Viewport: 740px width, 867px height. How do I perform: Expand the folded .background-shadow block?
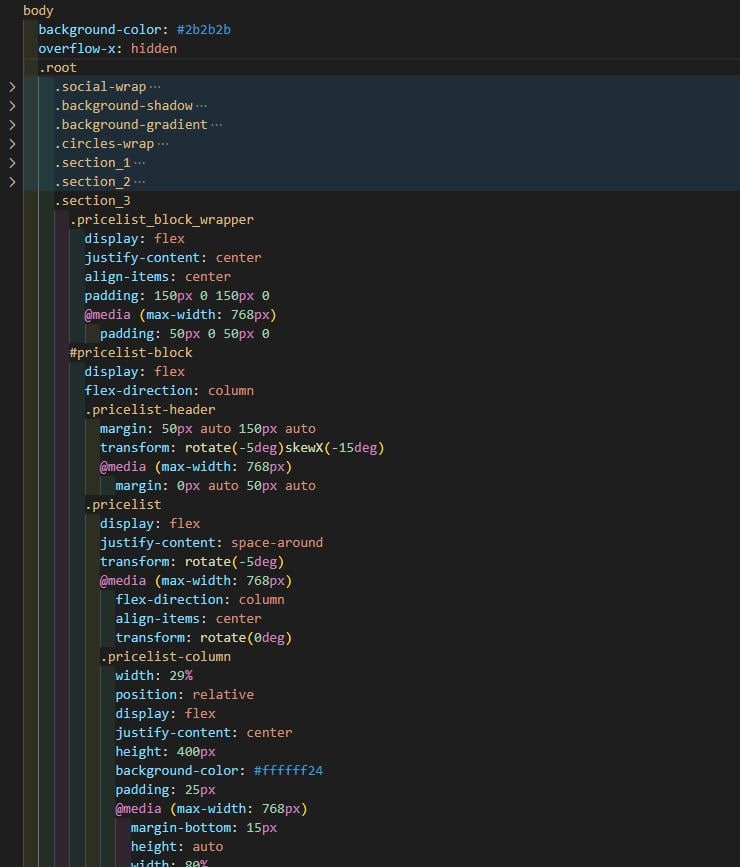tap(12, 106)
